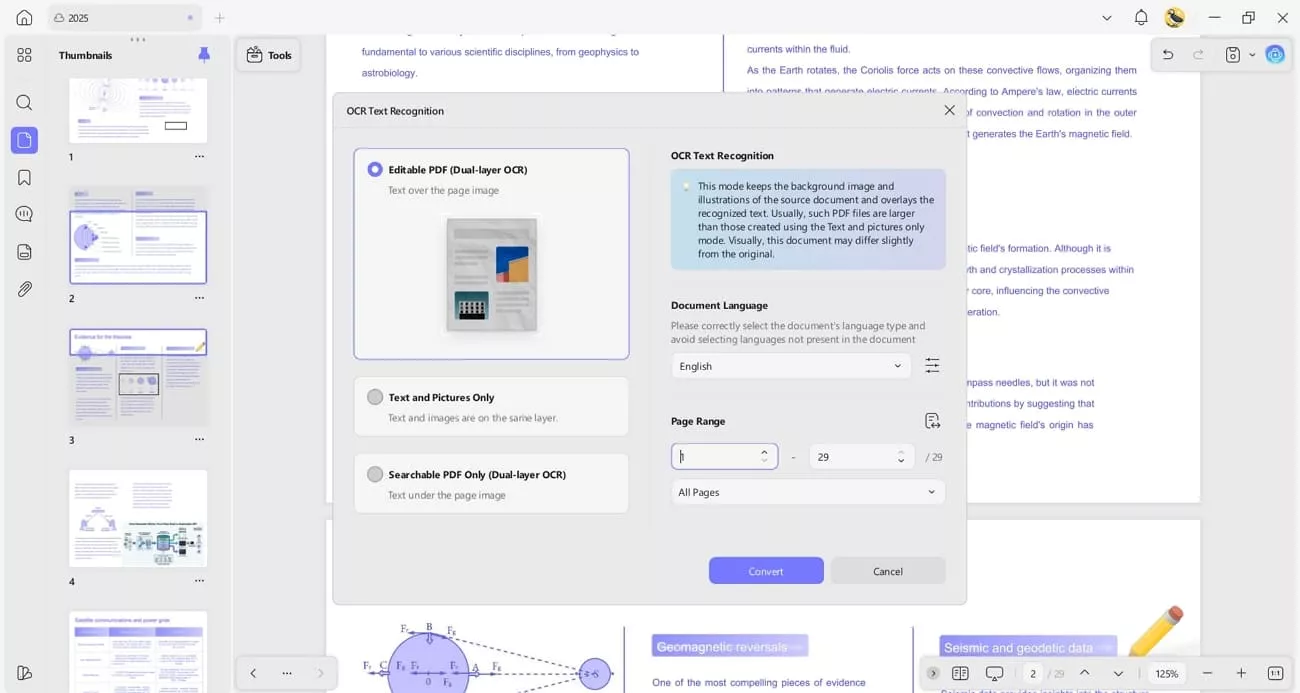Open the AI assistant icon at the top right

pos(1275,55)
